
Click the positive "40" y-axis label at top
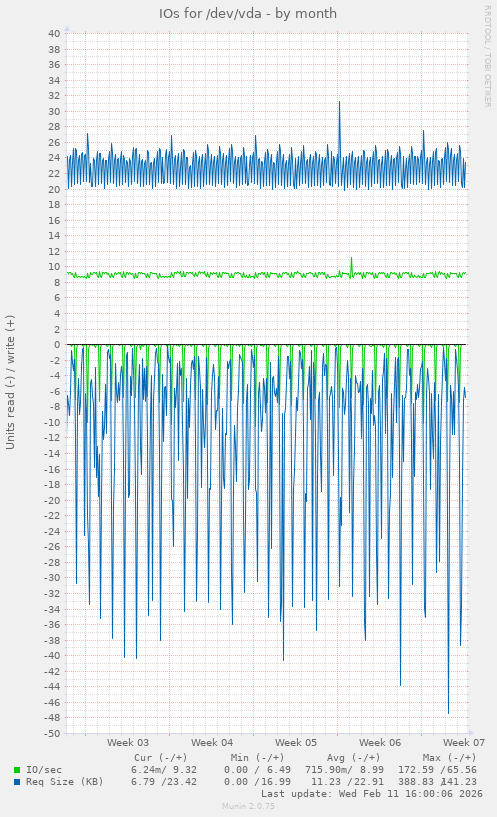pos(54,33)
